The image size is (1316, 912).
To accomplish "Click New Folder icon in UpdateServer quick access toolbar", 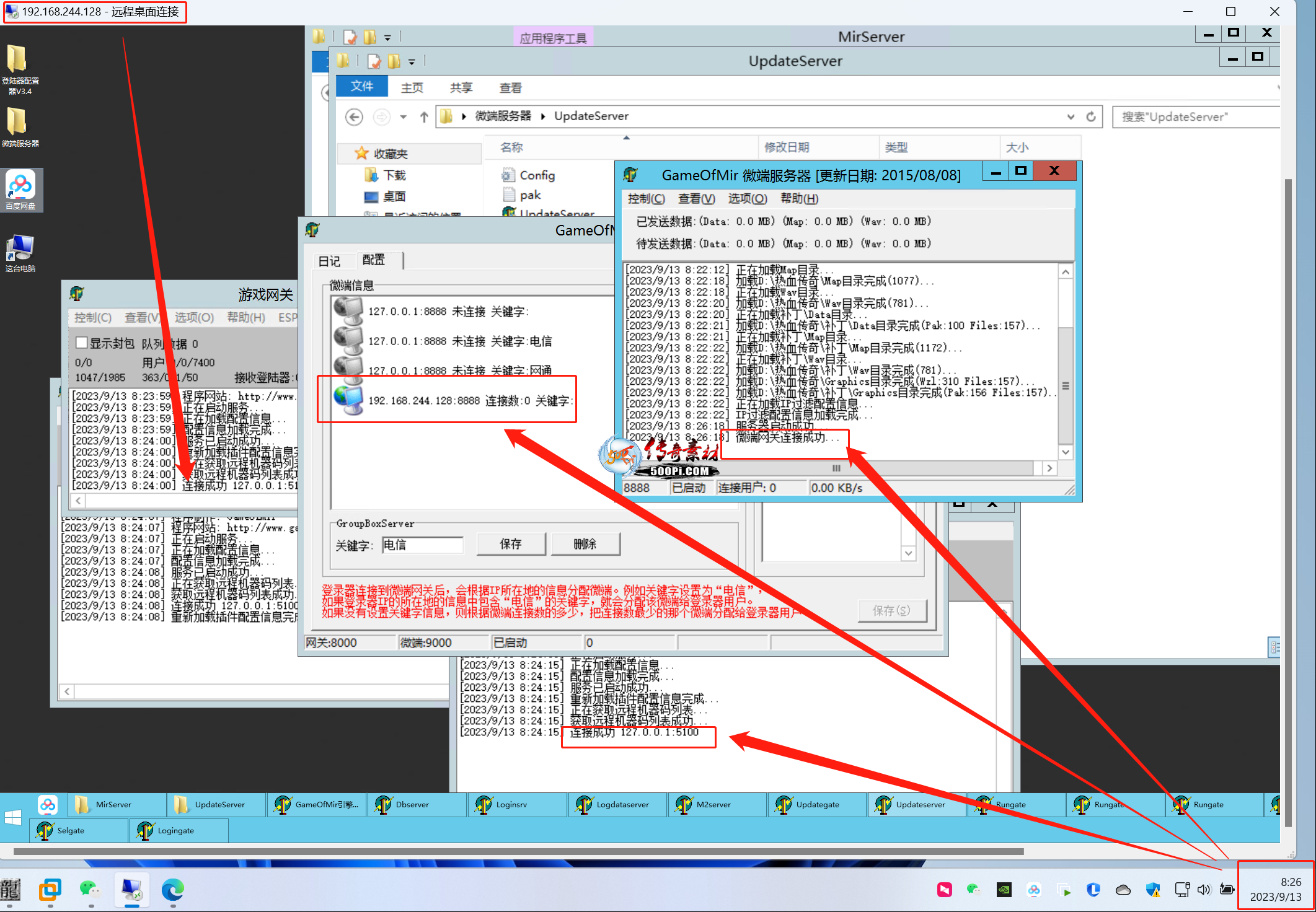I will click(x=394, y=61).
